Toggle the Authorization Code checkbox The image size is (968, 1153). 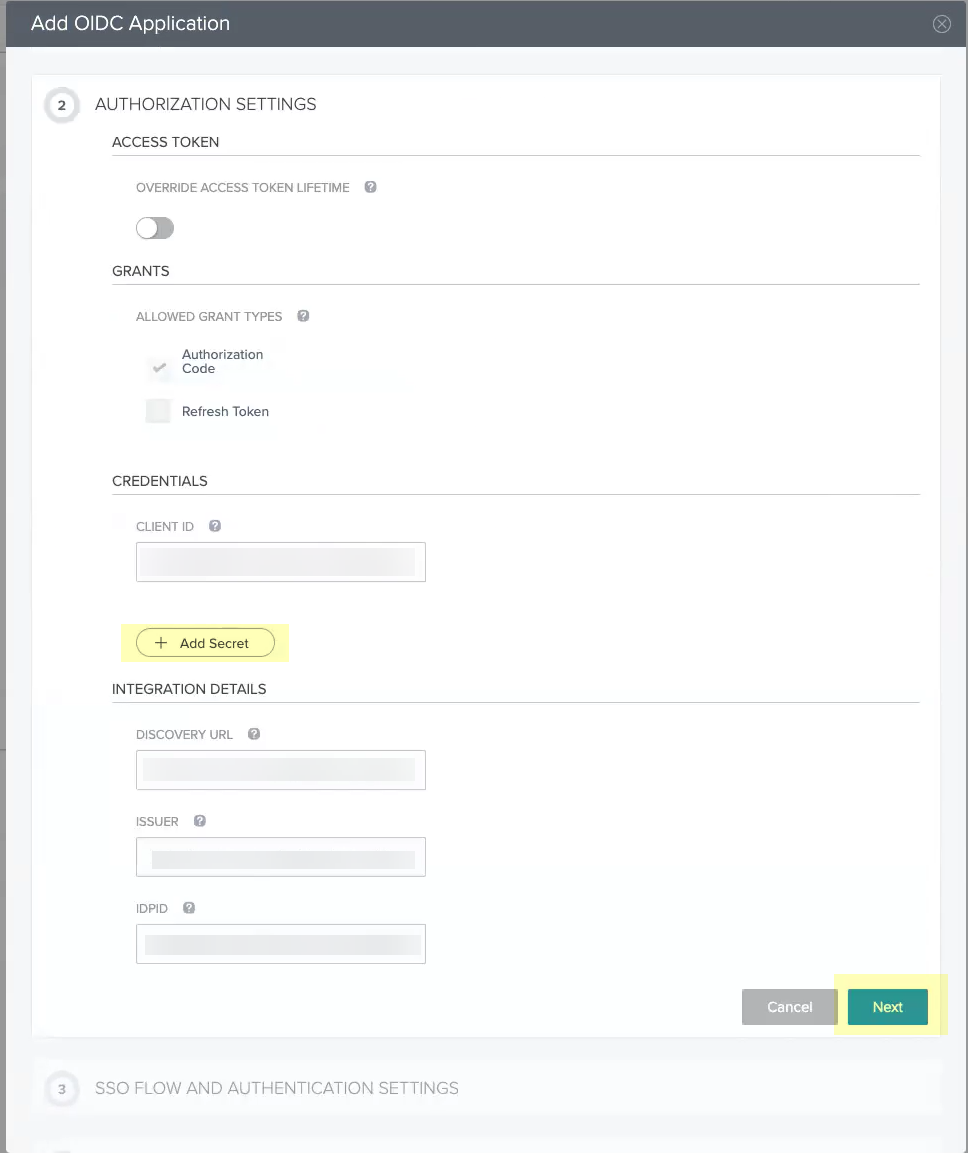(159, 367)
